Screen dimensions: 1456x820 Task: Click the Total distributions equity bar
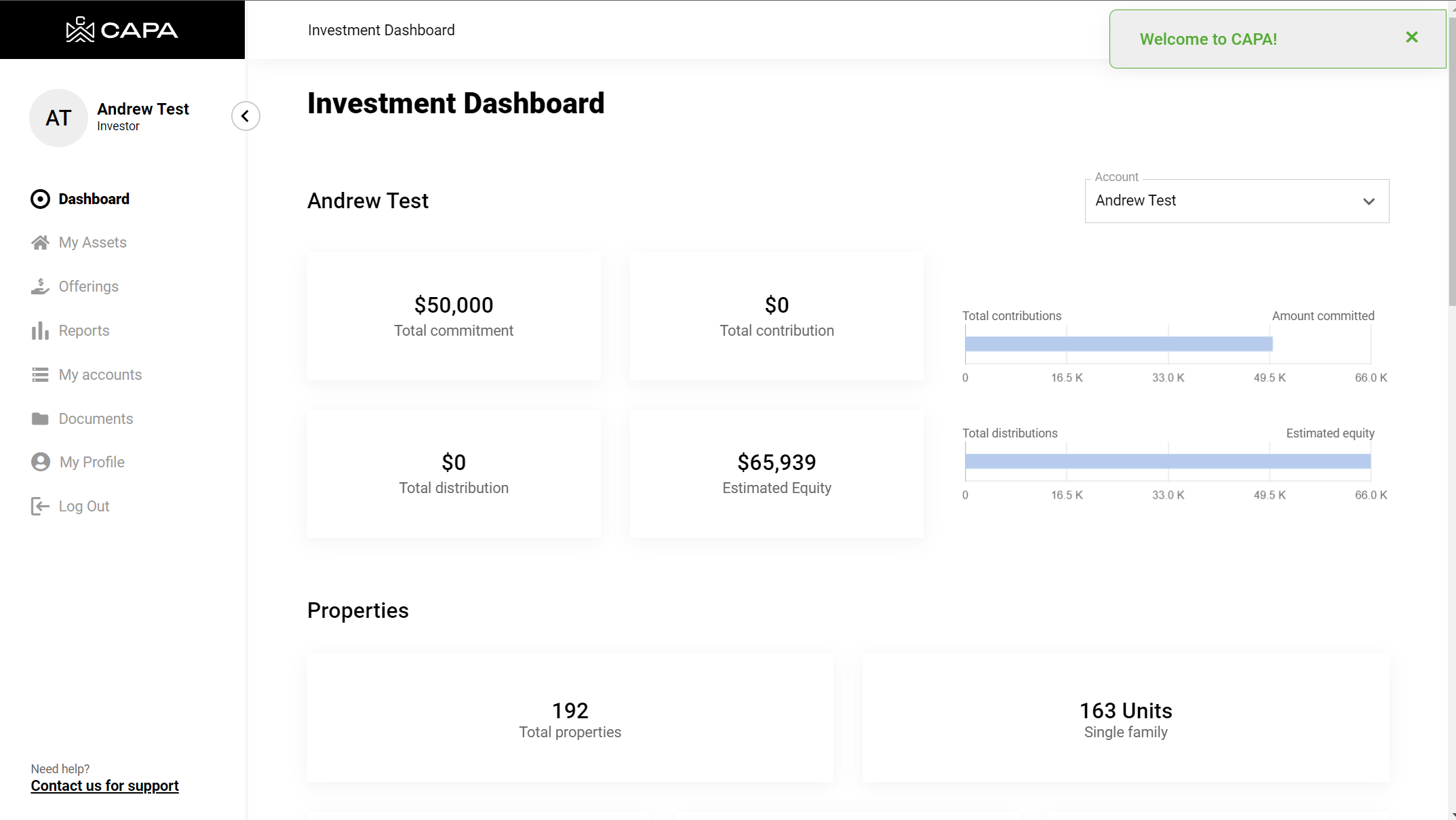(1167, 461)
